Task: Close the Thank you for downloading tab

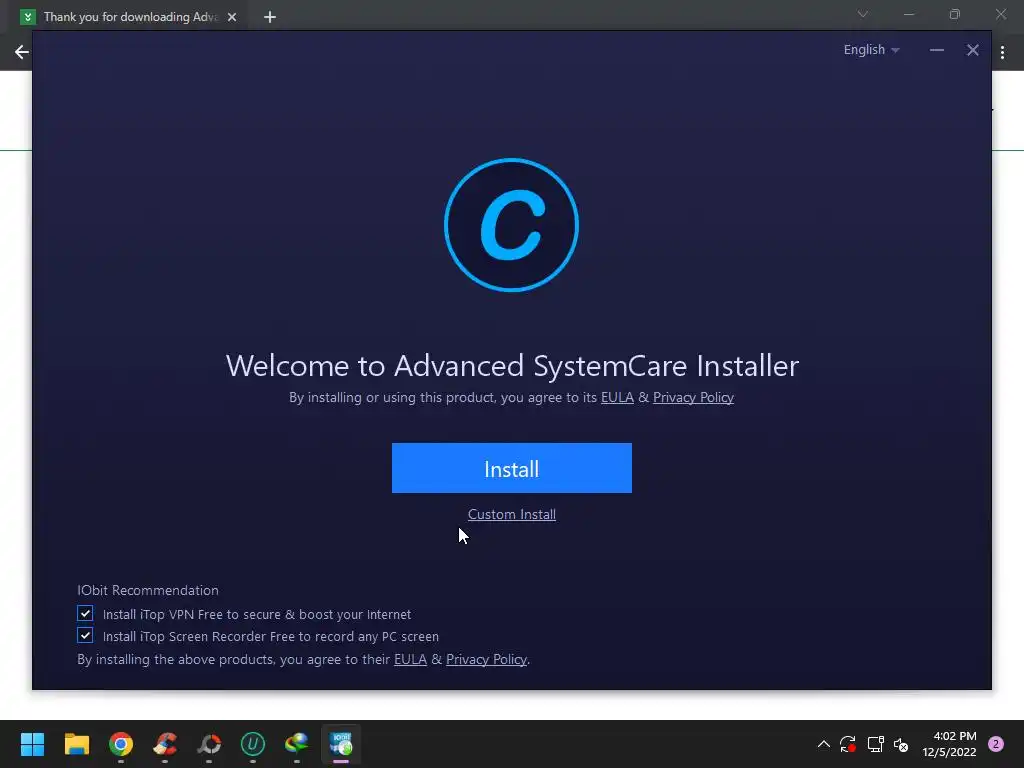Action: 232,17
